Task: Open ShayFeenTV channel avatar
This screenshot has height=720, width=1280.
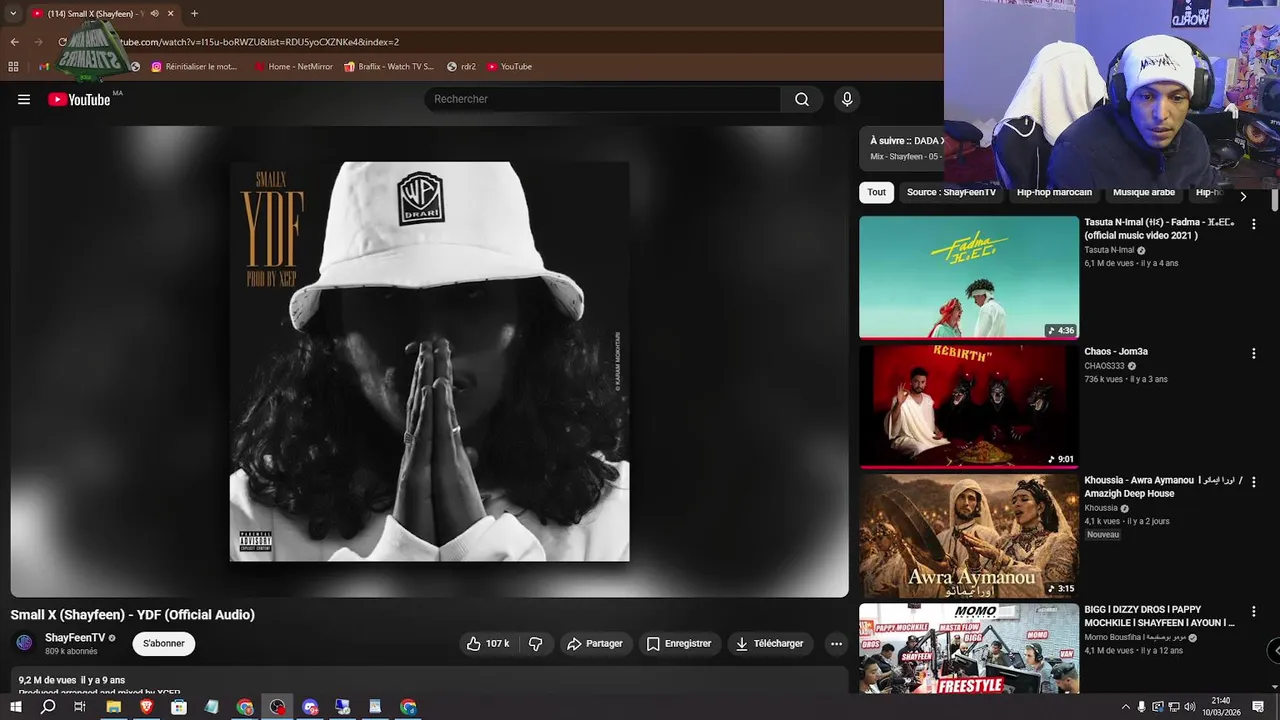Action: pos(24,643)
